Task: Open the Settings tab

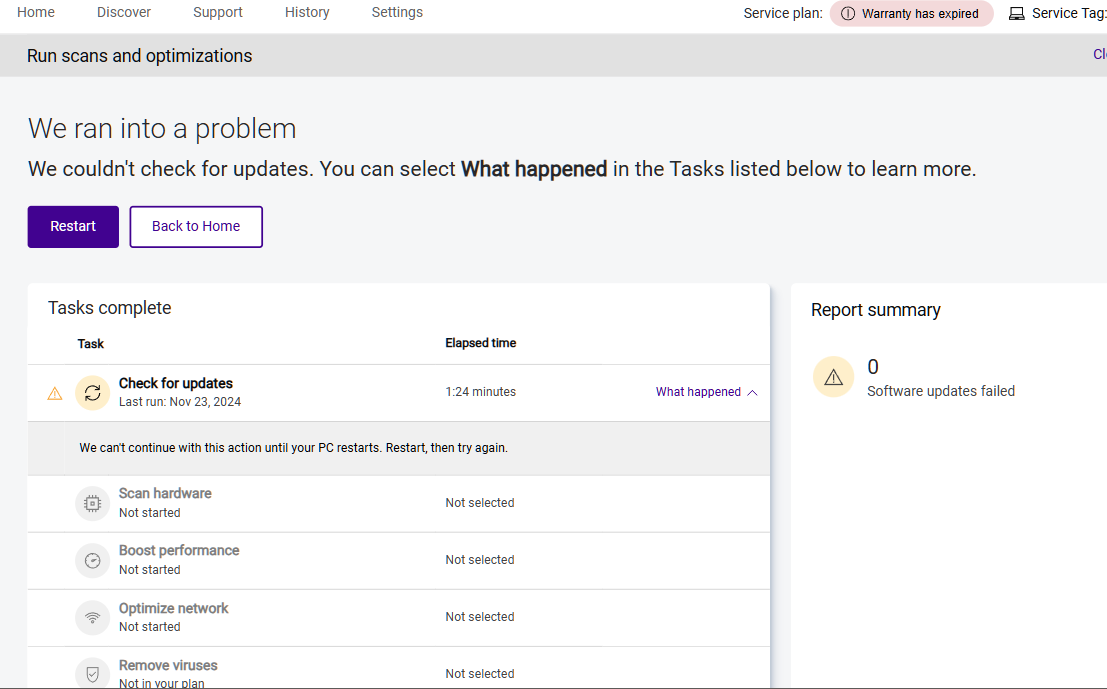Action: 397,12
